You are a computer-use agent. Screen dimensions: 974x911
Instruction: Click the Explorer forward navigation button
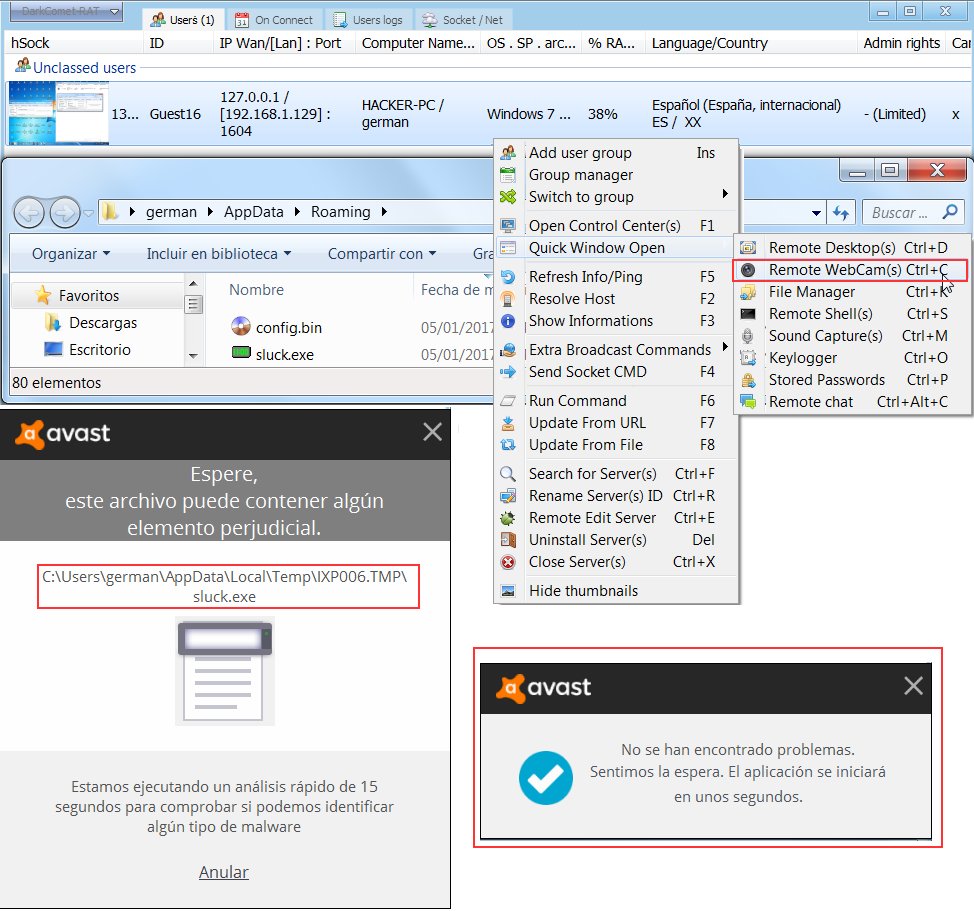click(x=65, y=213)
